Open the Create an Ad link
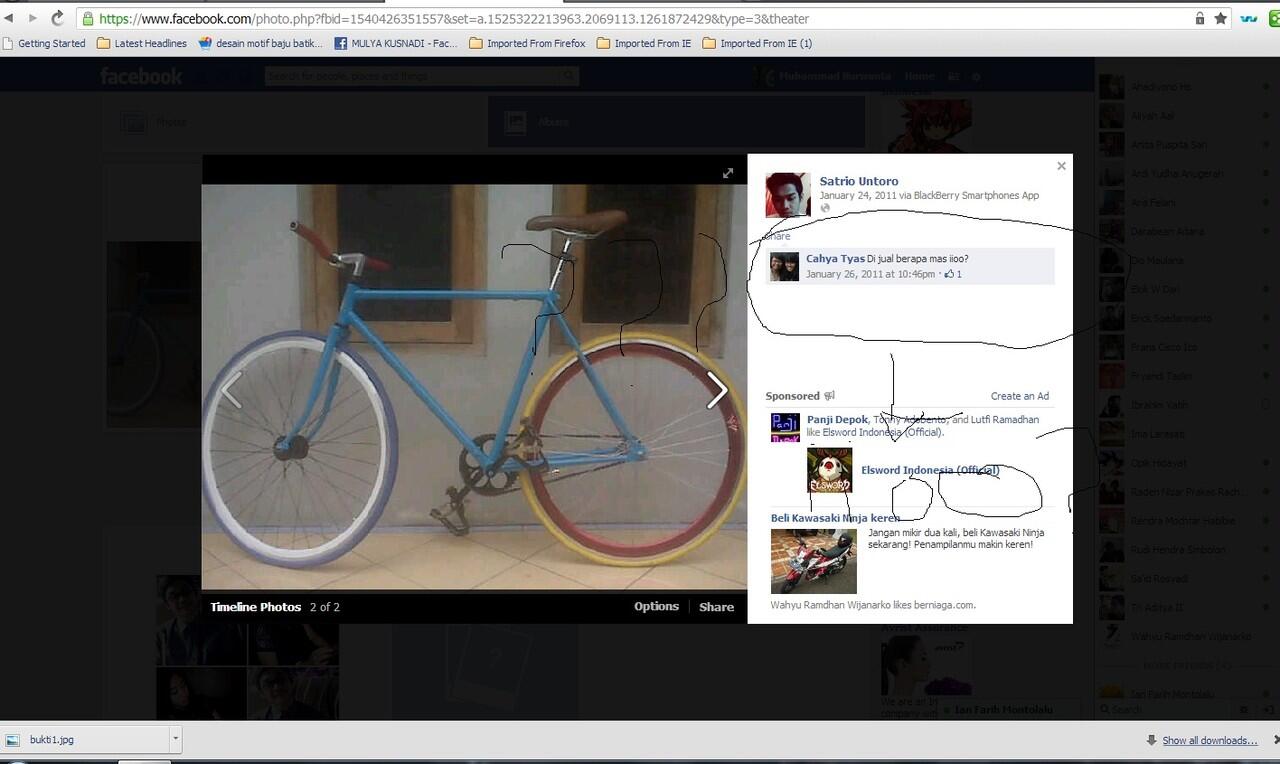The image size is (1280, 764). click(x=1020, y=396)
